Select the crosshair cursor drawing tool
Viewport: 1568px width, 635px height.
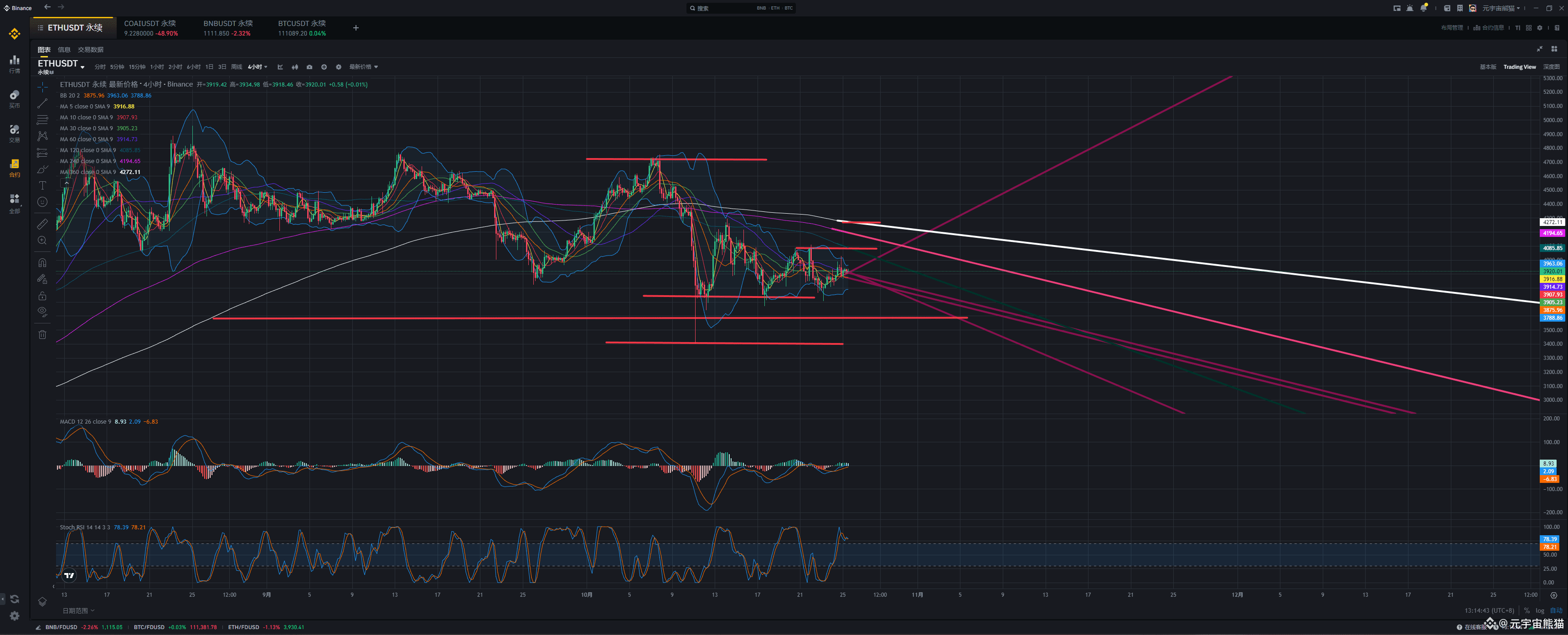point(42,87)
